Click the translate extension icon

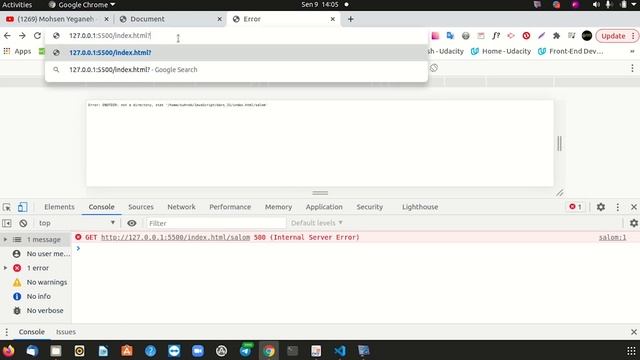[450, 36]
